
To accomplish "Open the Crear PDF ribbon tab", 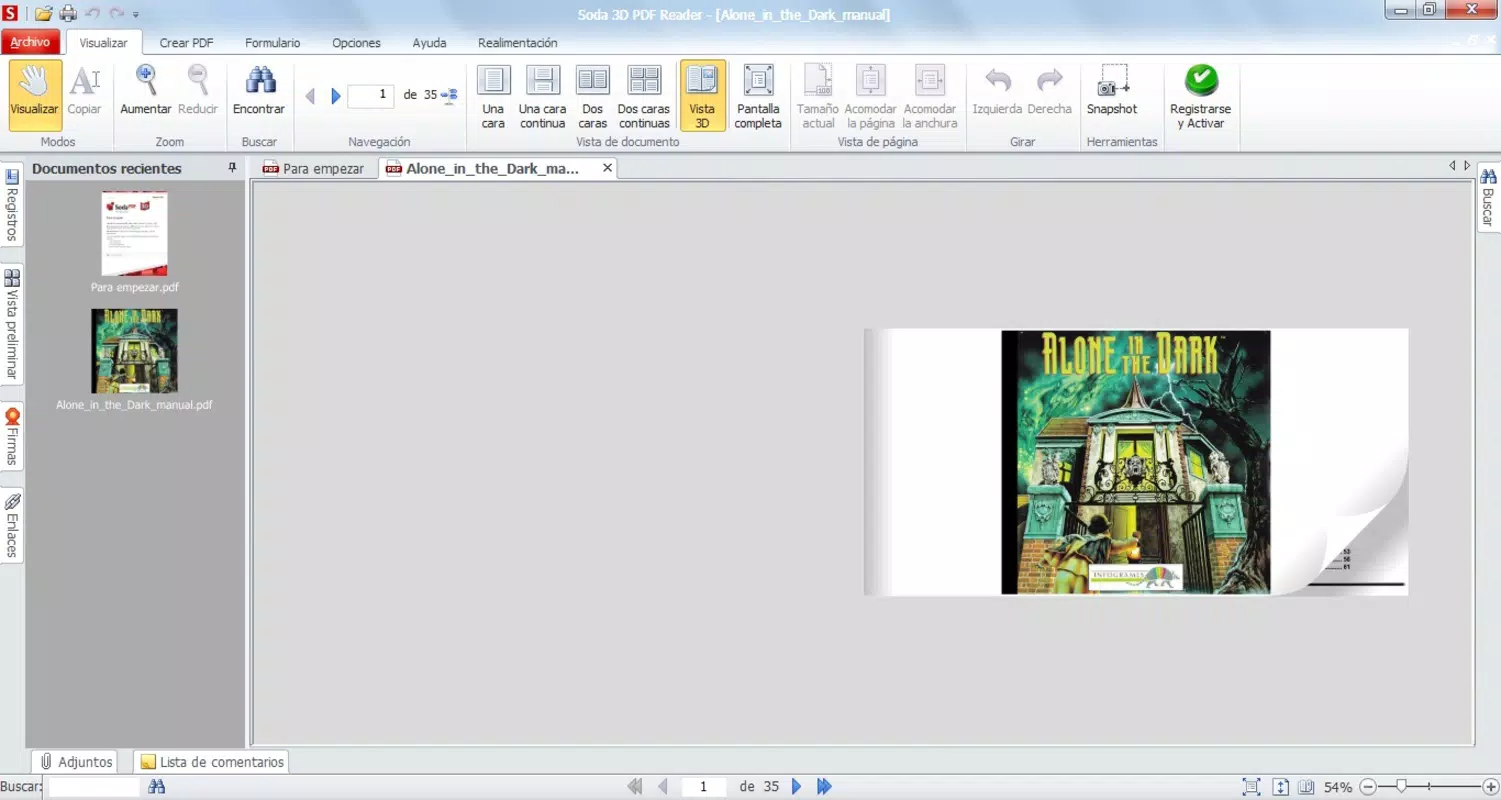I will pyautogui.click(x=186, y=43).
